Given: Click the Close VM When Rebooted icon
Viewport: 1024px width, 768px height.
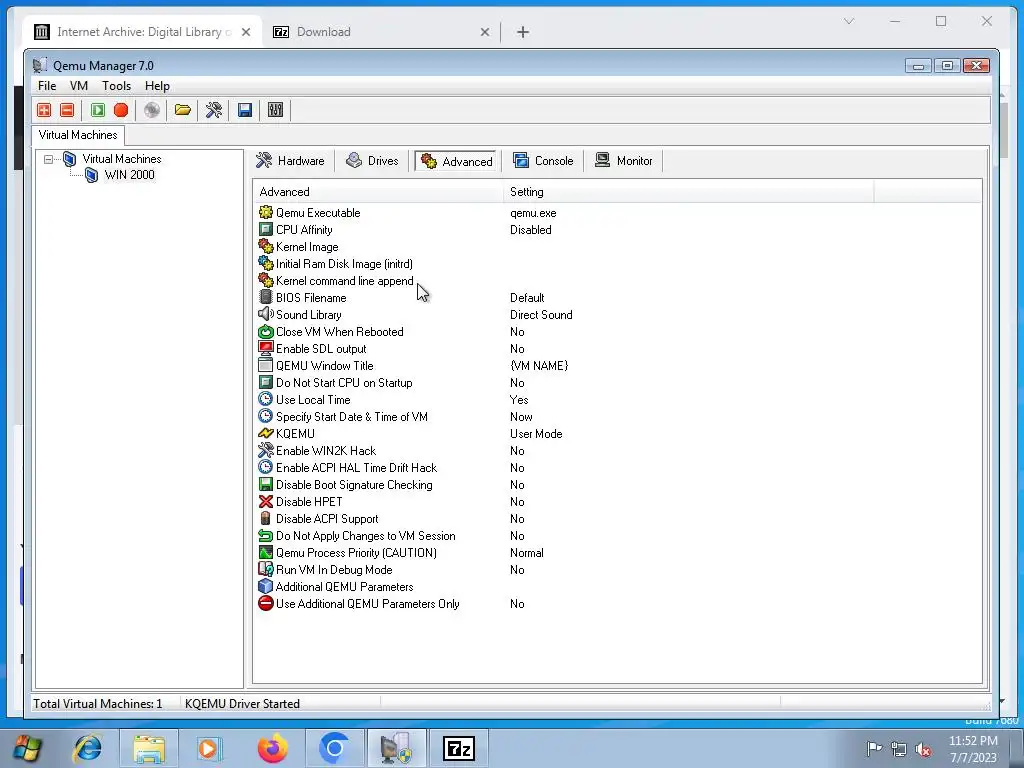Looking at the screenshot, I should point(266,331).
